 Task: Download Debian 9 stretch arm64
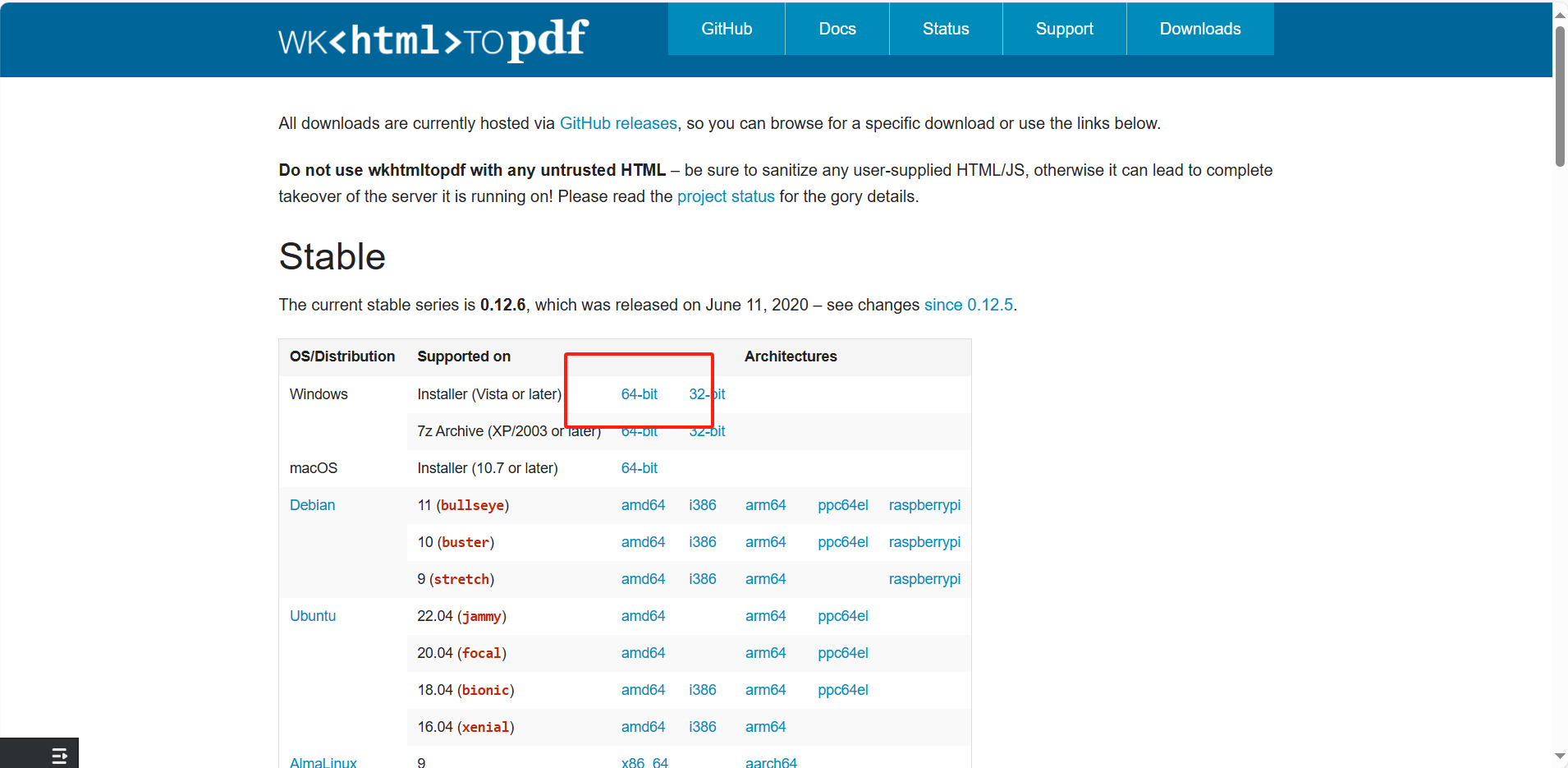coord(765,579)
